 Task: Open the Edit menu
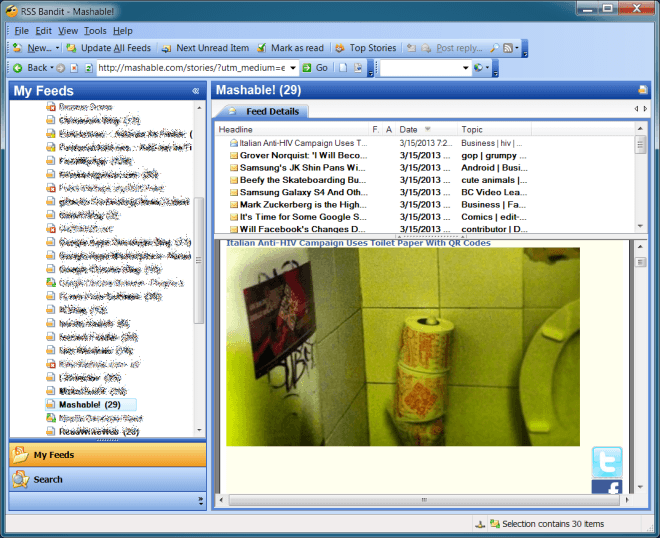click(43, 31)
